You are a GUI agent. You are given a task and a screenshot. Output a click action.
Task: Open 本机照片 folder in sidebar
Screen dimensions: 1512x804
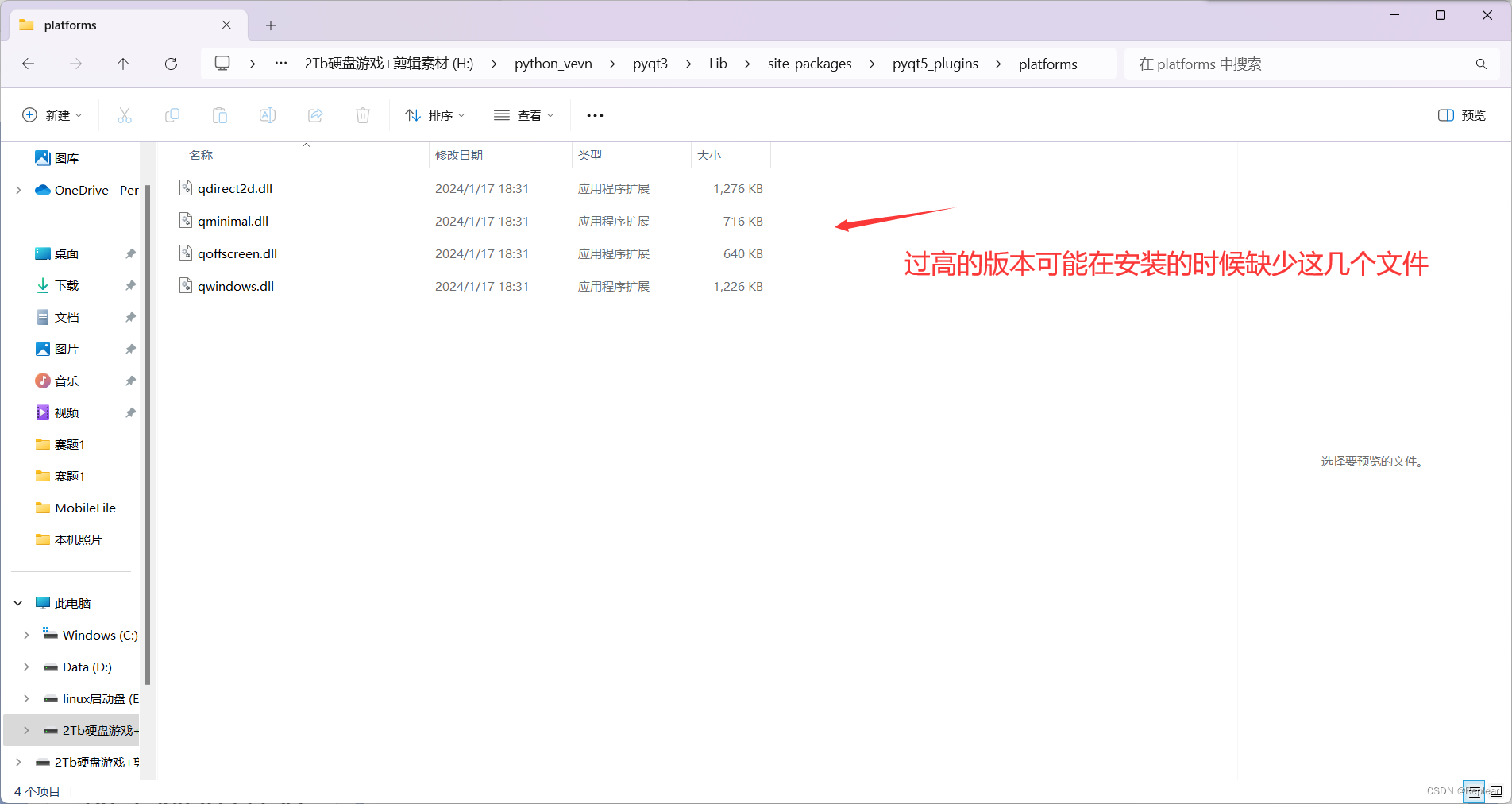(69, 539)
